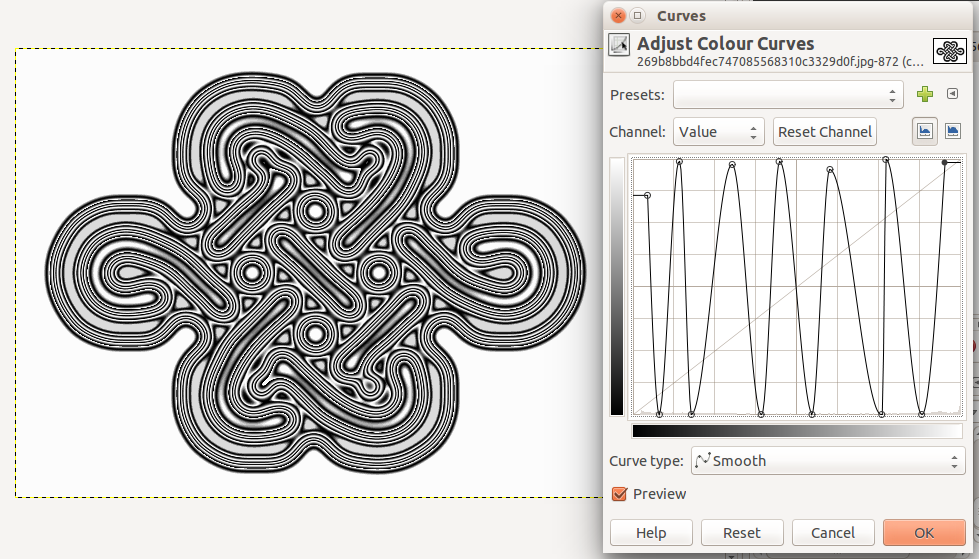Image resolution: width=979 pixels, height=559 pixels.
Task: Click the knot image thumbnail in dialog
Action: click(x=950, y=51)
